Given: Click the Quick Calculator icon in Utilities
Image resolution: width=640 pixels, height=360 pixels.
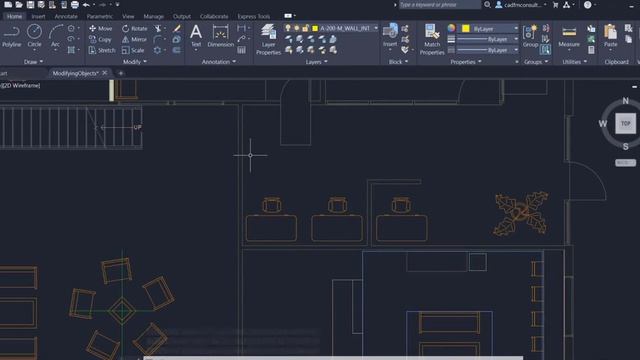Looking at the screenshot, I should pos(591,50).
